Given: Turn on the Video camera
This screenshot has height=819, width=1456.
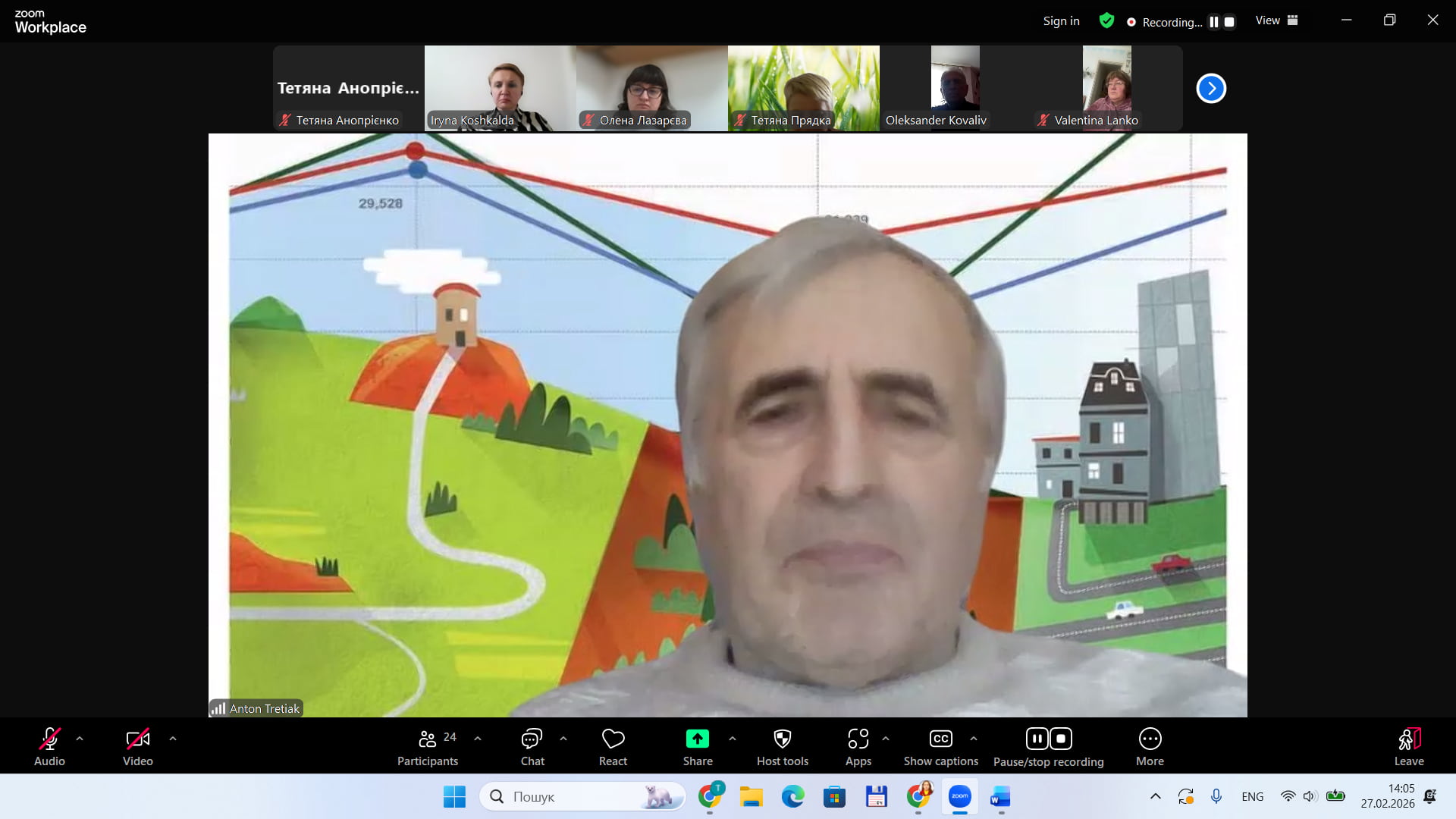Looking at the screenshot, I should pos(137,739).
